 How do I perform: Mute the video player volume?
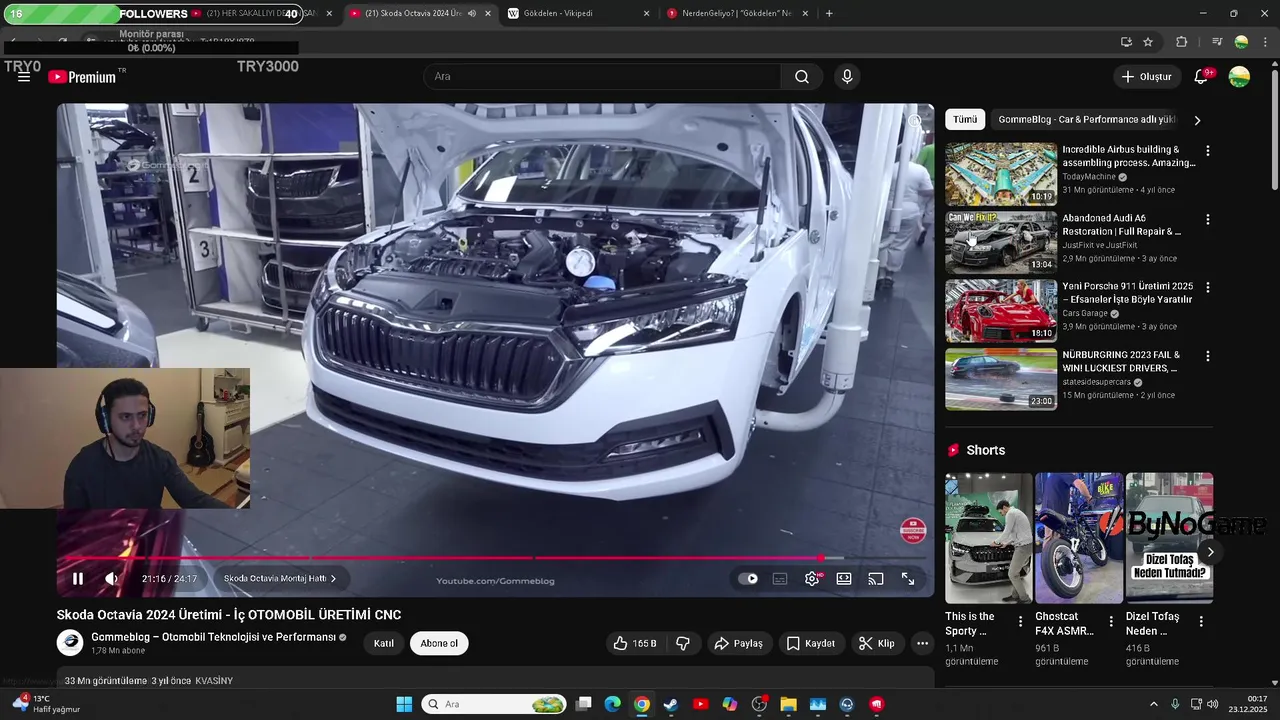click(112, 579)
